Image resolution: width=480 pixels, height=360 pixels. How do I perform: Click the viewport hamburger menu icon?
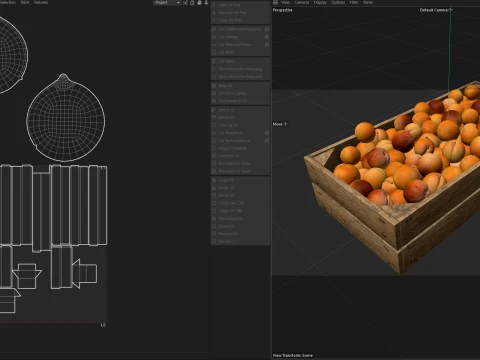275,2
